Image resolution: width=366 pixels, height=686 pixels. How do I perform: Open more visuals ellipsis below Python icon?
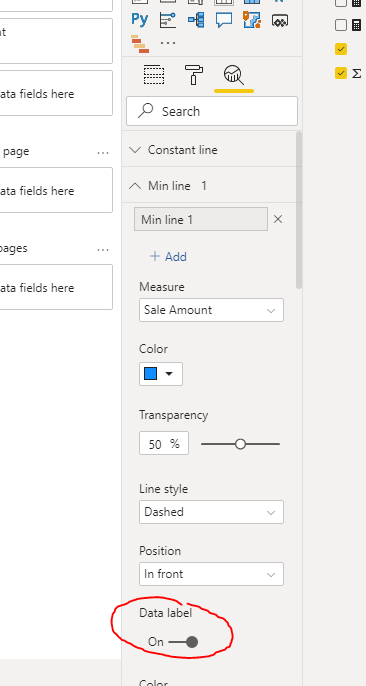[x=168, y=43]
